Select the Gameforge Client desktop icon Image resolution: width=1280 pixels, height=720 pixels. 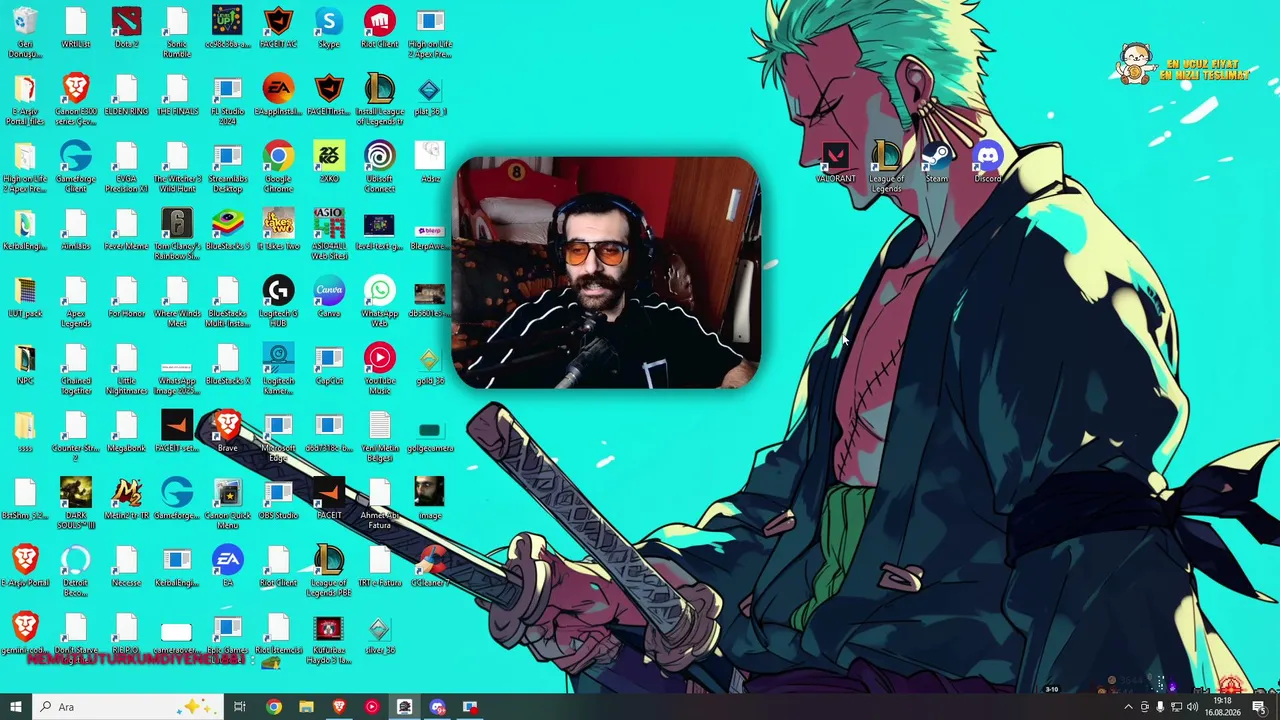(76, 166)
